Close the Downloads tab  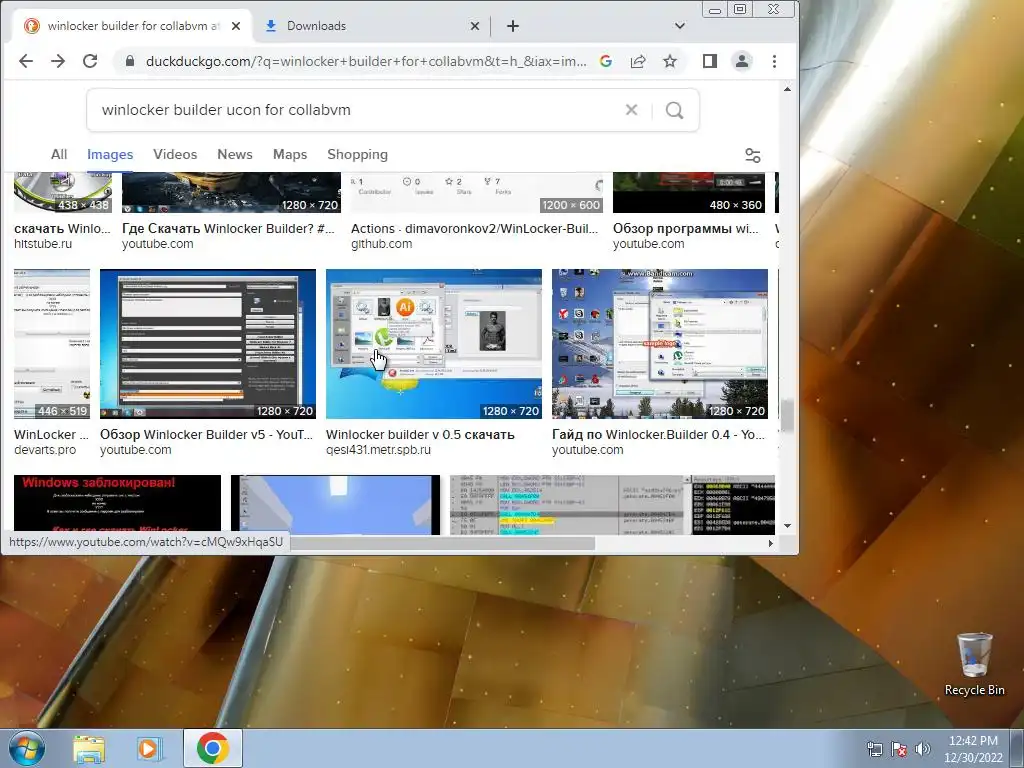475,26
